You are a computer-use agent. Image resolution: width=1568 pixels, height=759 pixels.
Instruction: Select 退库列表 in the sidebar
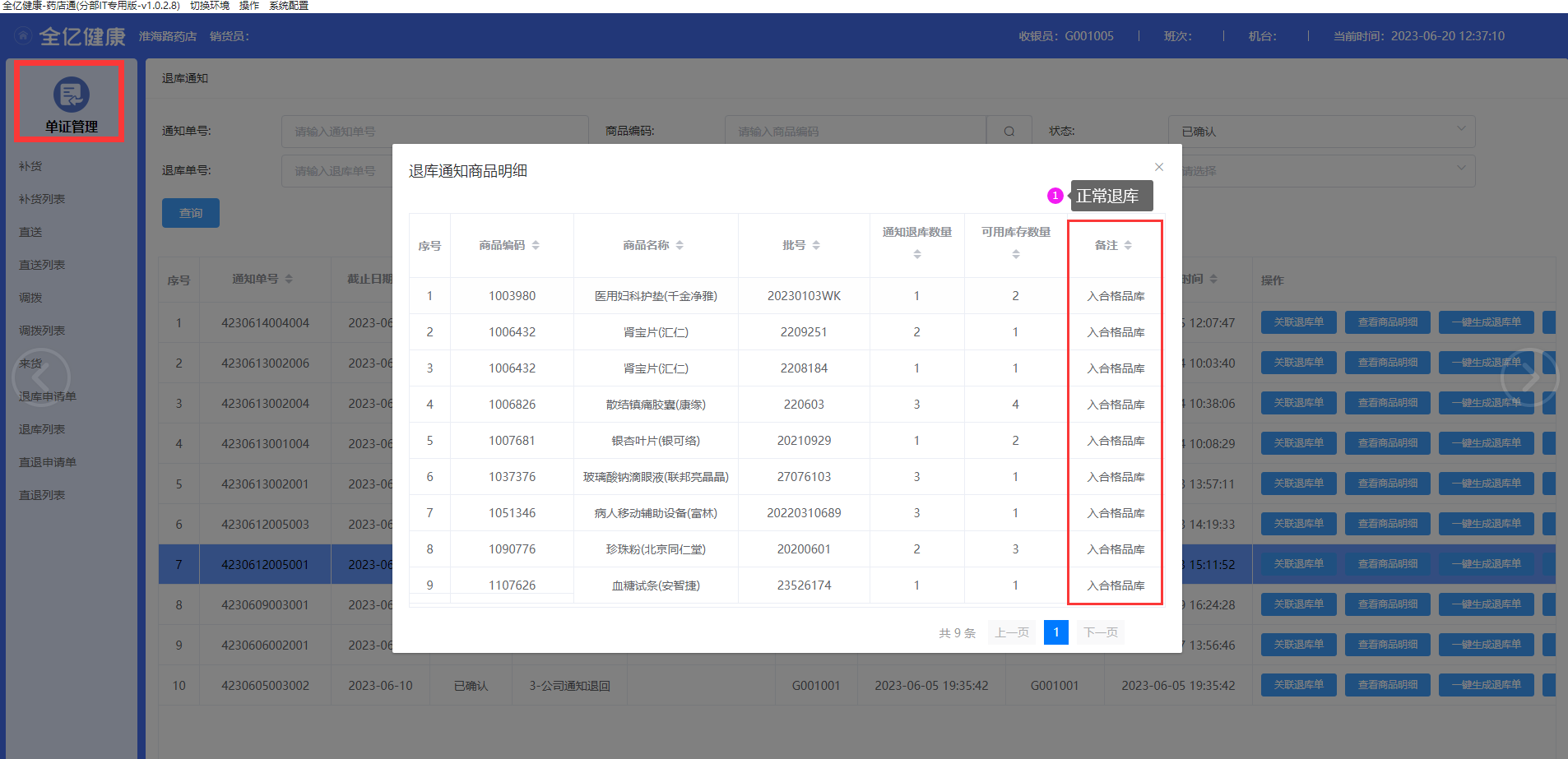42,429
